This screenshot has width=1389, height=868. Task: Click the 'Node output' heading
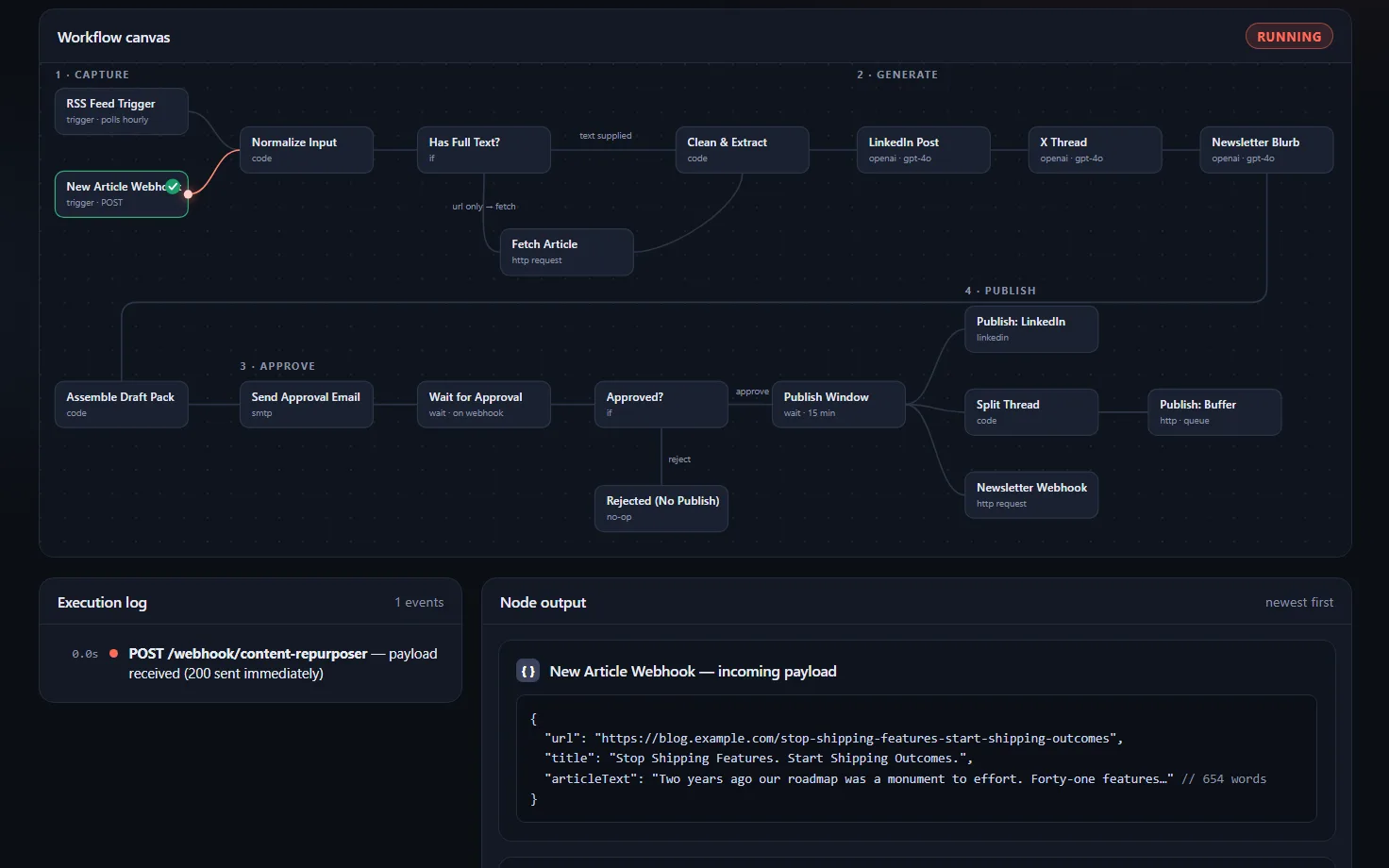tap(543, 603)
